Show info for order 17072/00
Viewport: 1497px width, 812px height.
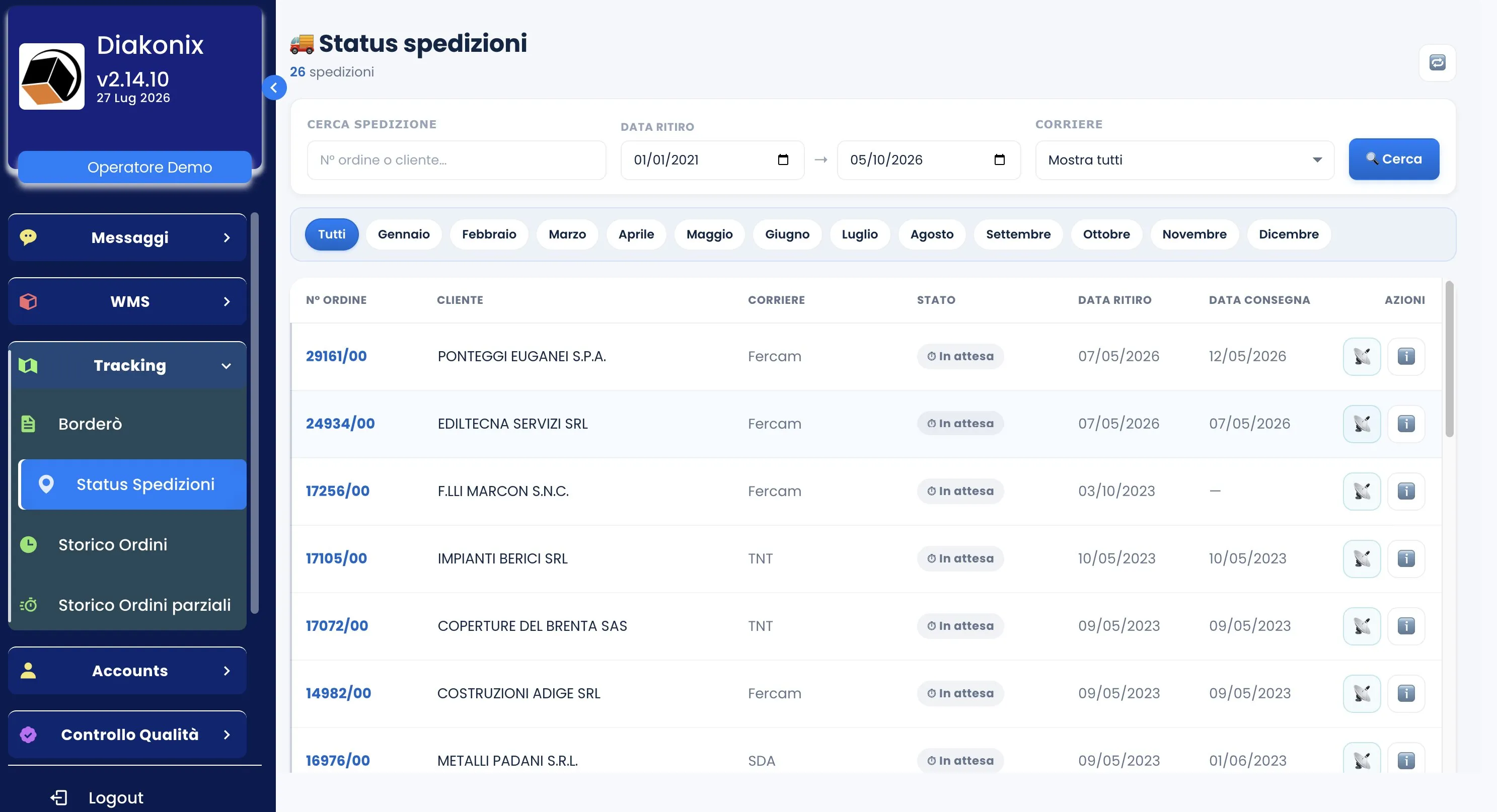1406,625
